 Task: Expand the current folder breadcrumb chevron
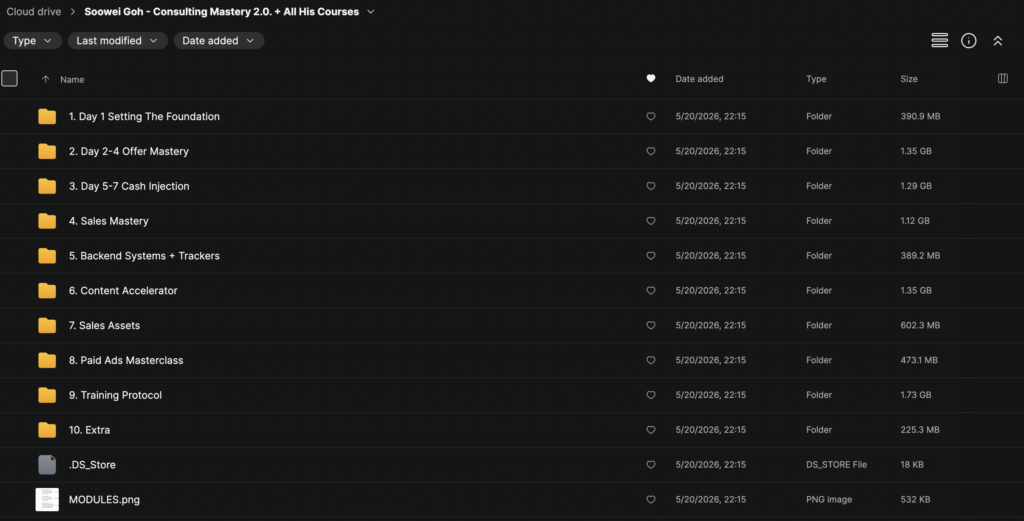[x=370, y=12]
